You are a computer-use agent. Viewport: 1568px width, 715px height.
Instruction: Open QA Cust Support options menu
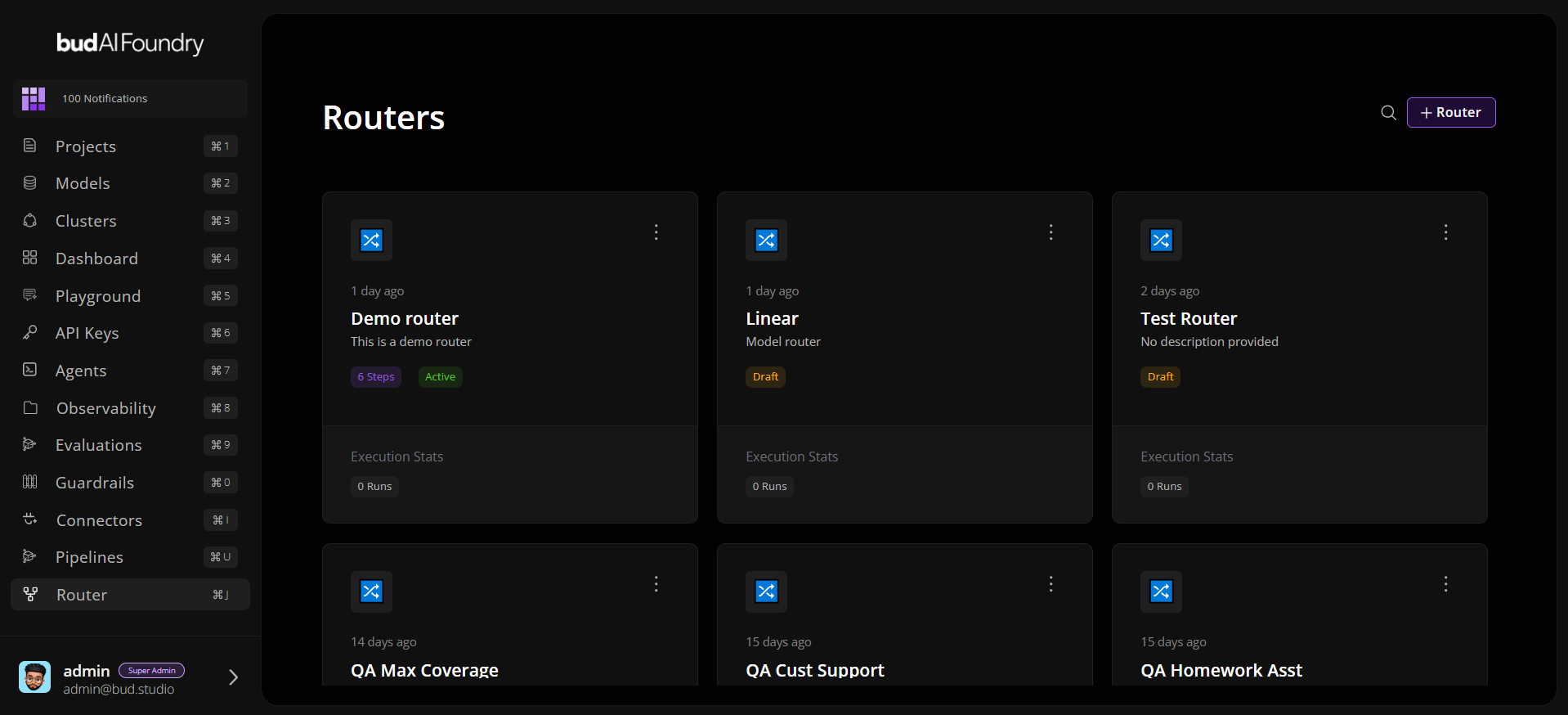(x=1051, y=584)
